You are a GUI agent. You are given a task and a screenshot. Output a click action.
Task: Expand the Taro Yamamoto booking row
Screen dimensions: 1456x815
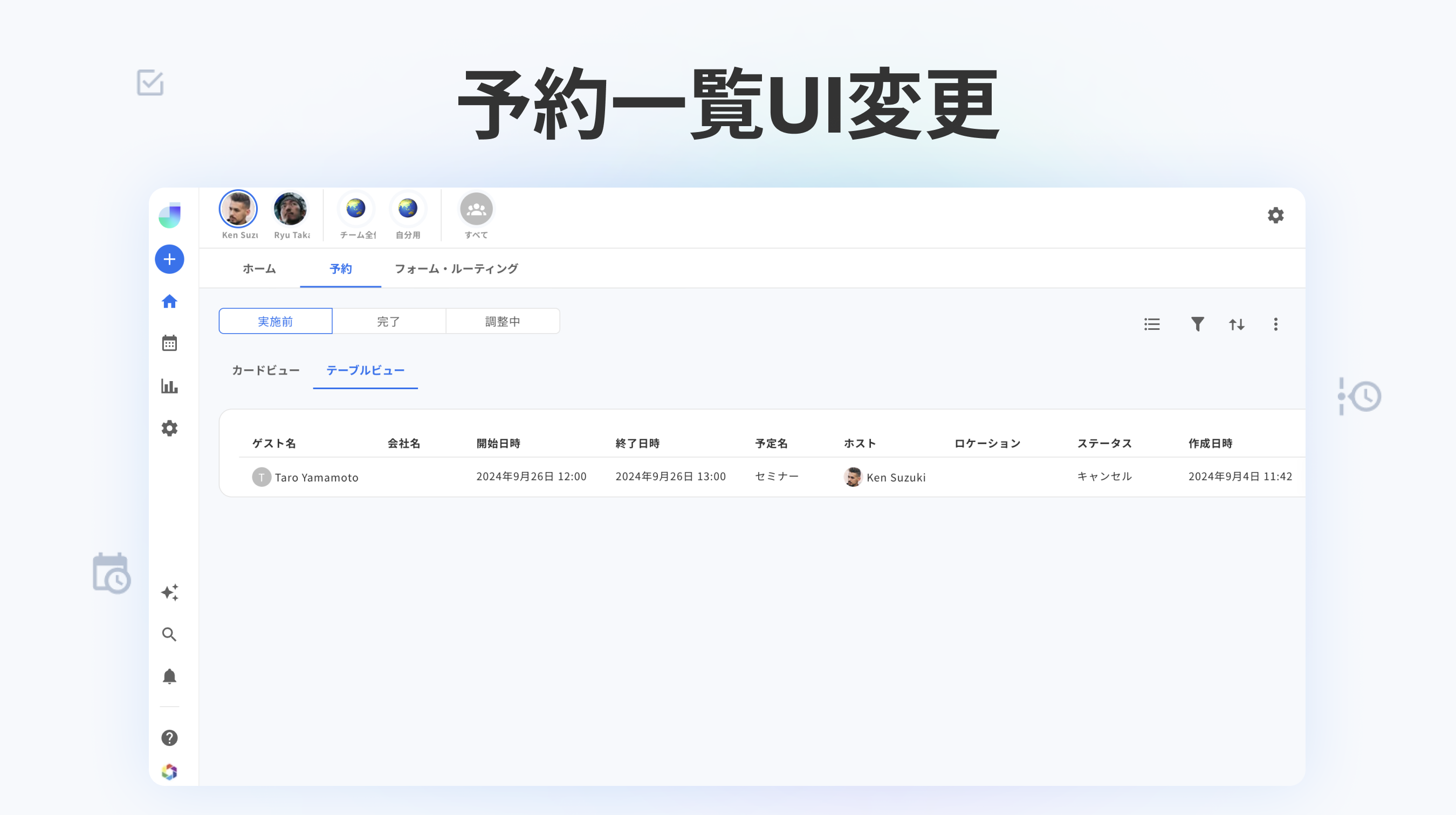point(317,477)
